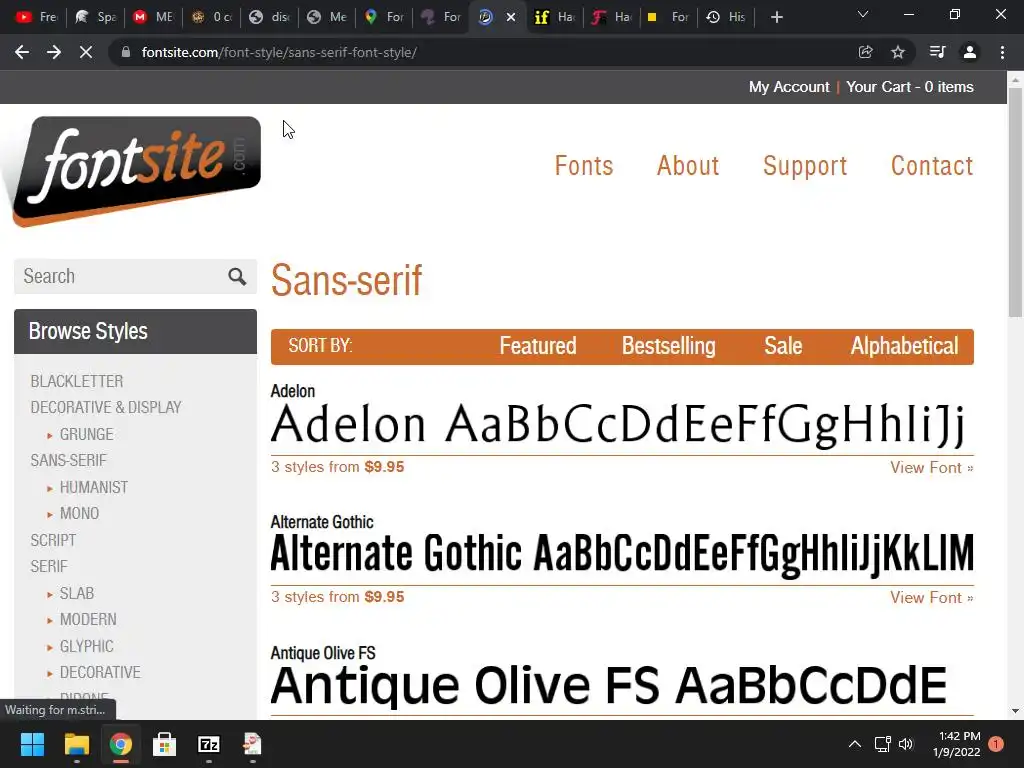This screenshot has height=768, width=1024.
Task: Open a new browser tab
Action: pyautogui.click(x=776, y=17)
